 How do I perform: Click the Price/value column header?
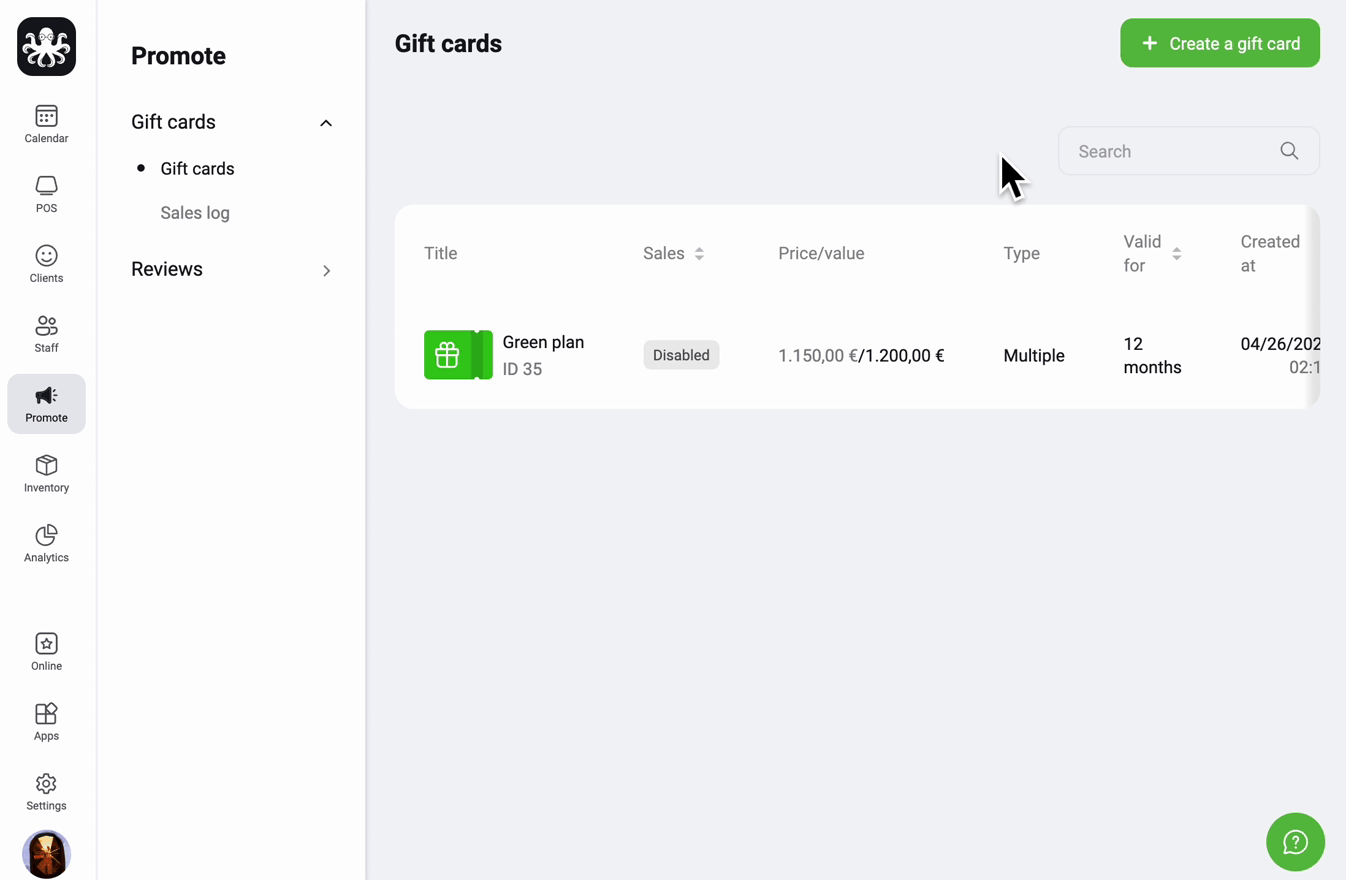click(x=821, y=253)
